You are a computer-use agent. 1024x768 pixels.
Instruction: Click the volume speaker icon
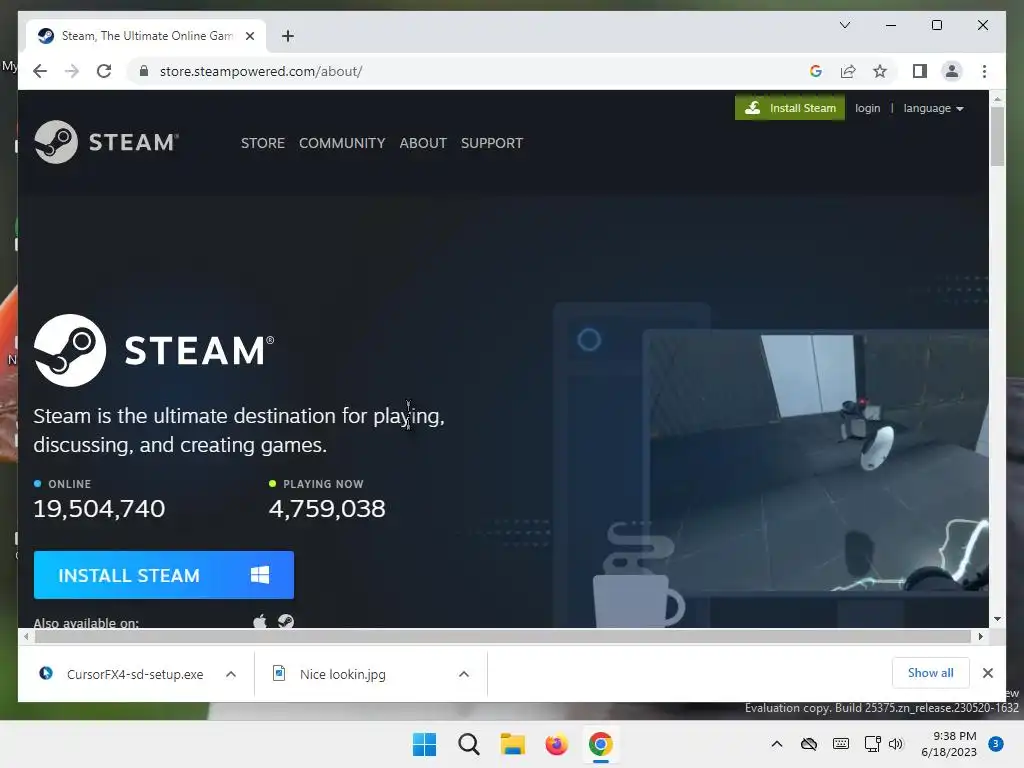coord(895,744)
